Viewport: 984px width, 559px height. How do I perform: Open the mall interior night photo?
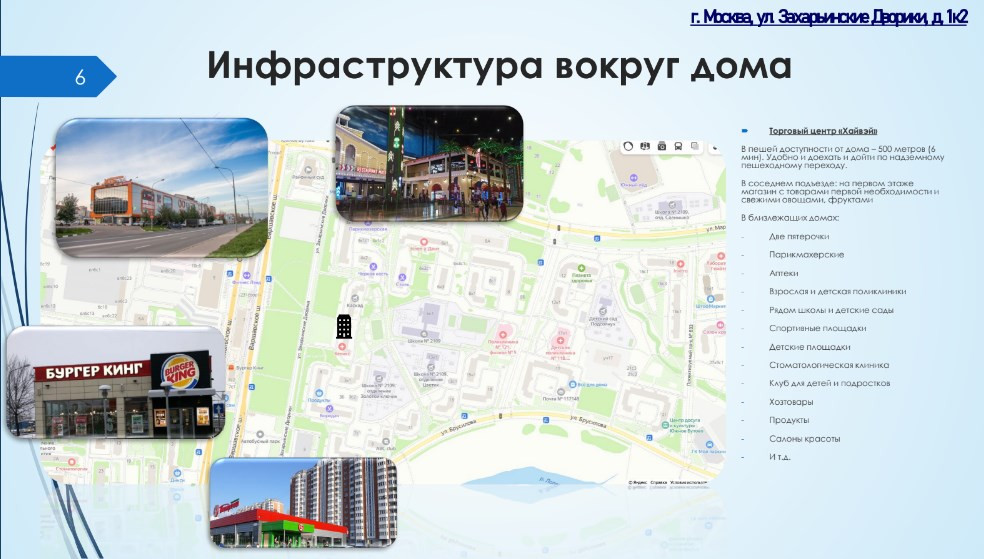tap(429, 163)
